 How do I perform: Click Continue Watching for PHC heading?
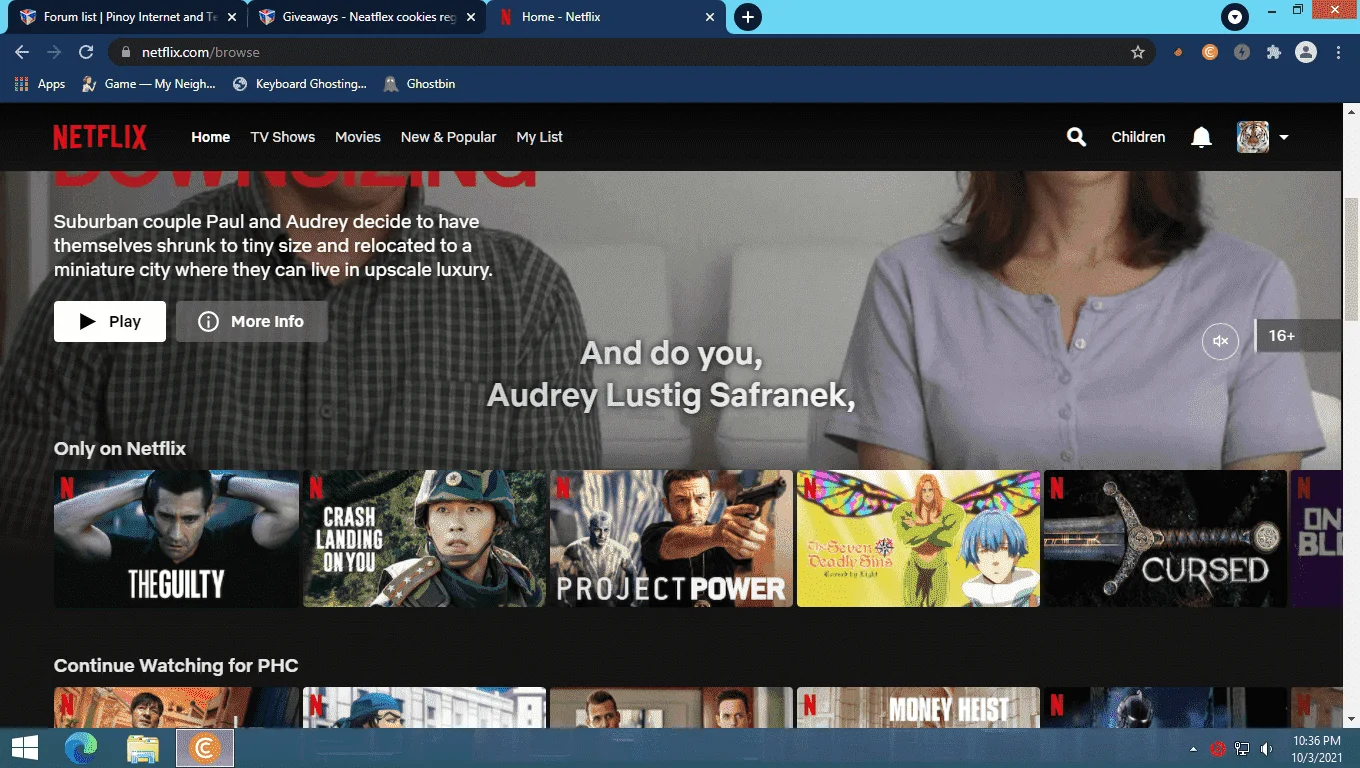(176, 666)
